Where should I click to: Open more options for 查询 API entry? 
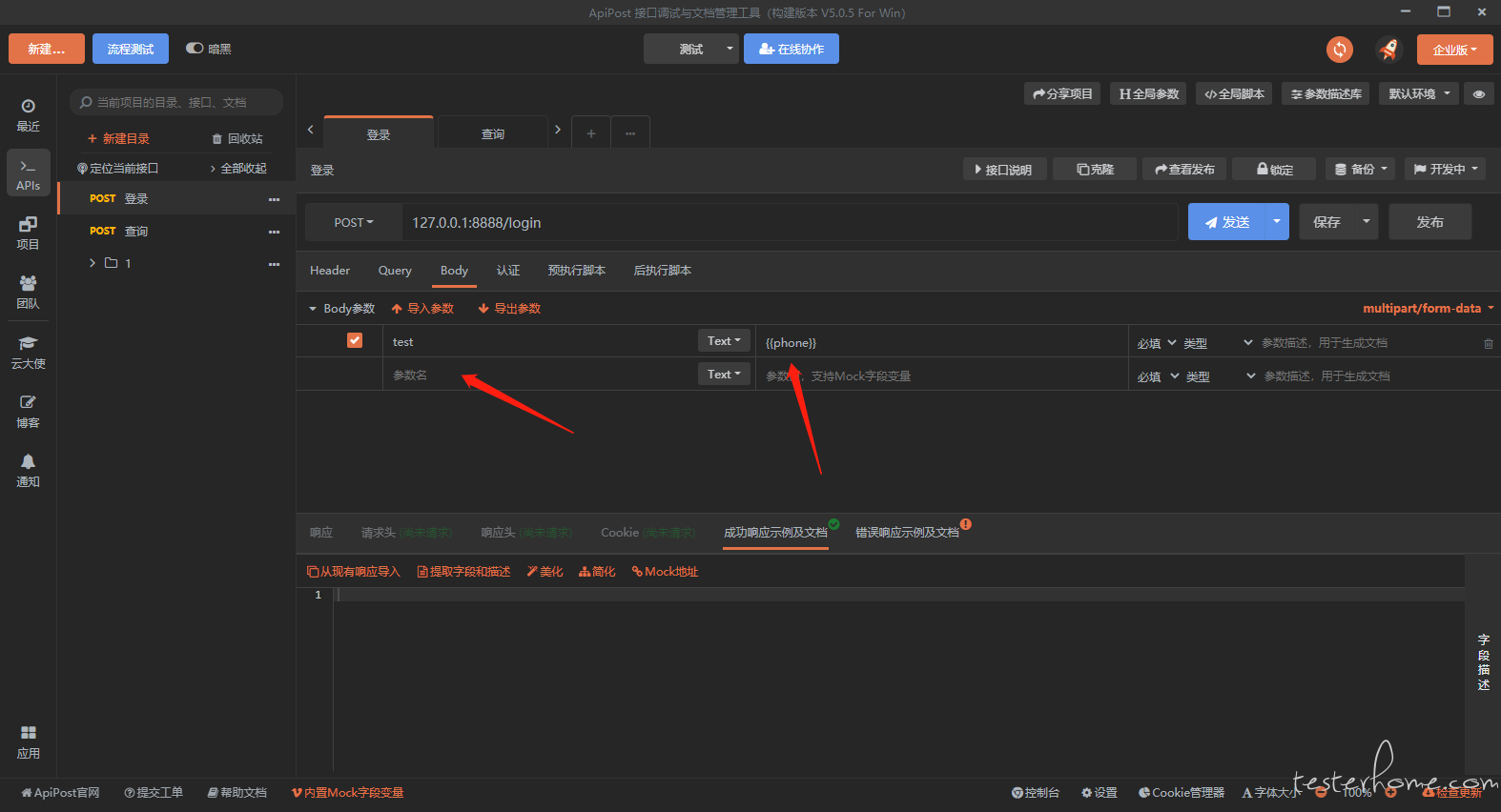pos(274,232)
